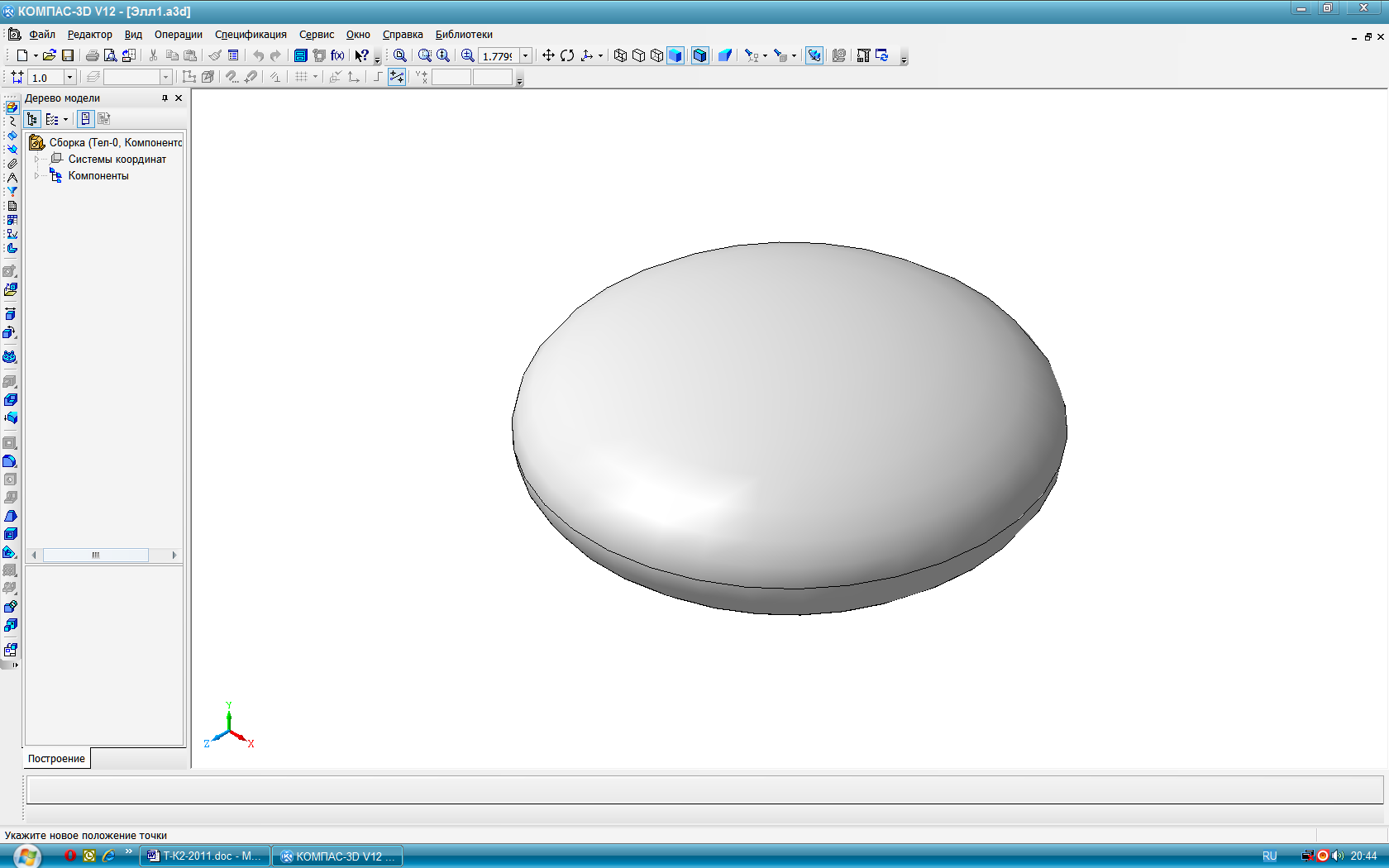Switch to the Построение tab
This screenshot has width=1389, height=868.
[56, 758]
